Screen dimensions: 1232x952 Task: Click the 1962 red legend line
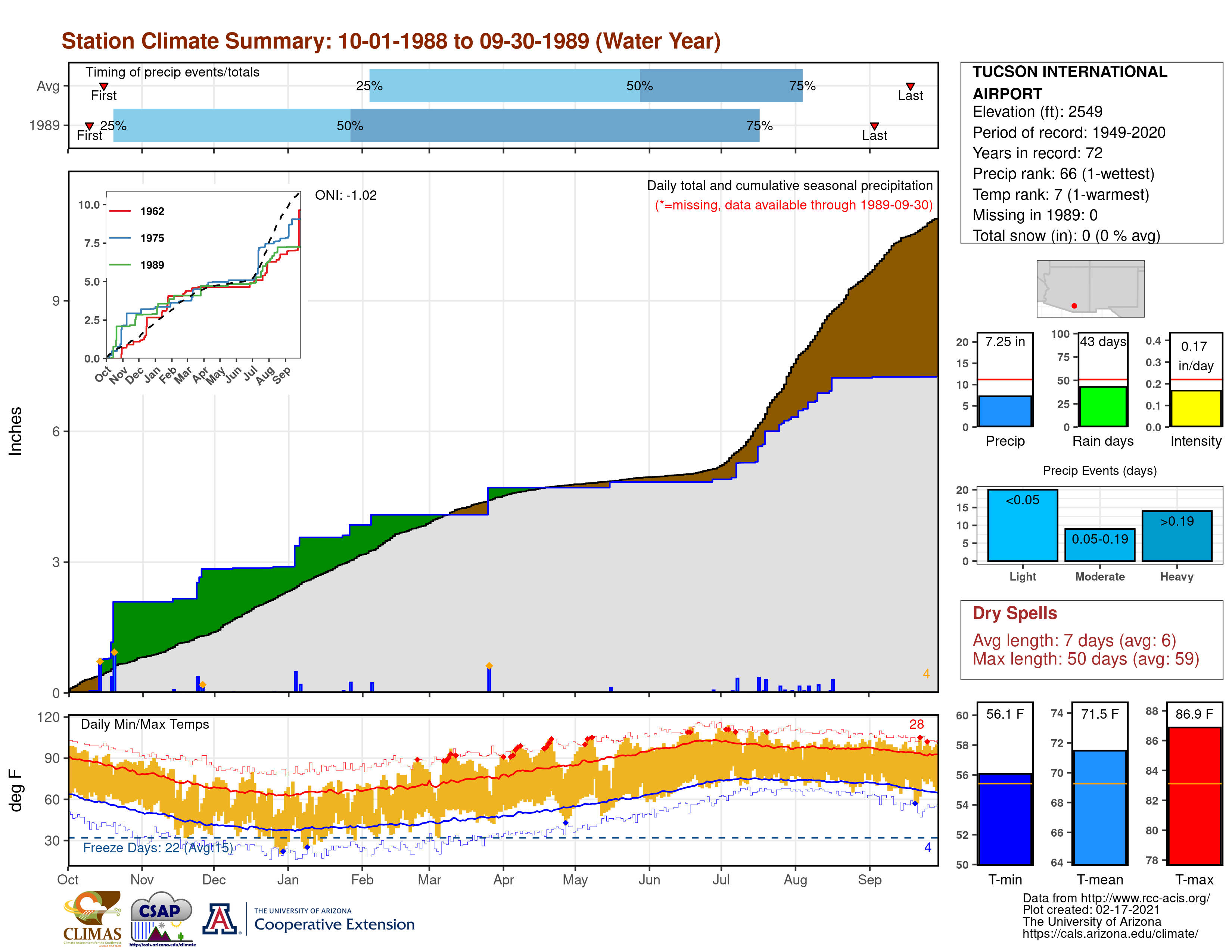coord(120,211)
